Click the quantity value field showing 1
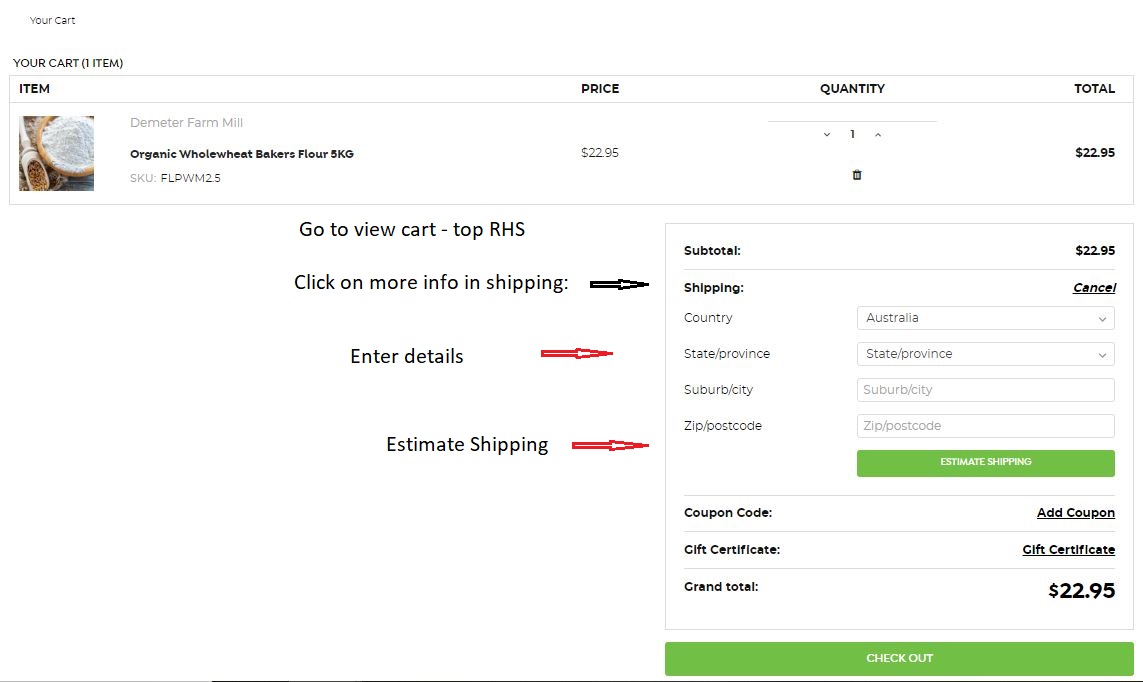This screenshot has height=682, width=1143. coord(852,134)
